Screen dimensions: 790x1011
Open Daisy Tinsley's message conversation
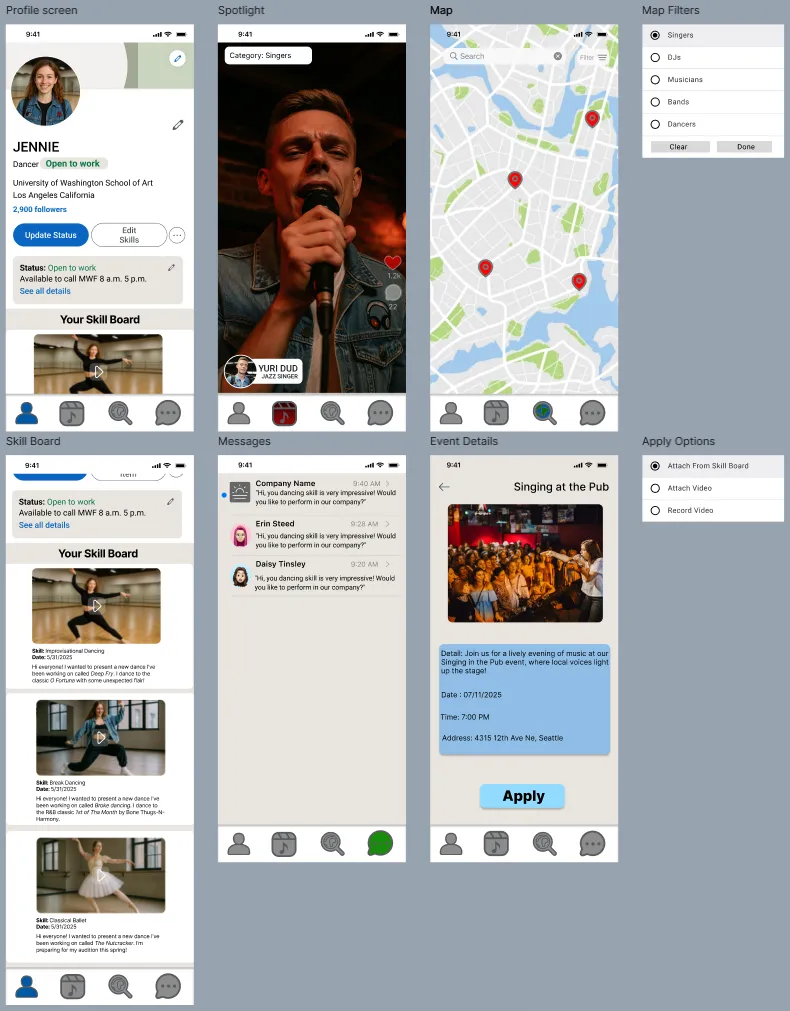click(x=310, y=575)
